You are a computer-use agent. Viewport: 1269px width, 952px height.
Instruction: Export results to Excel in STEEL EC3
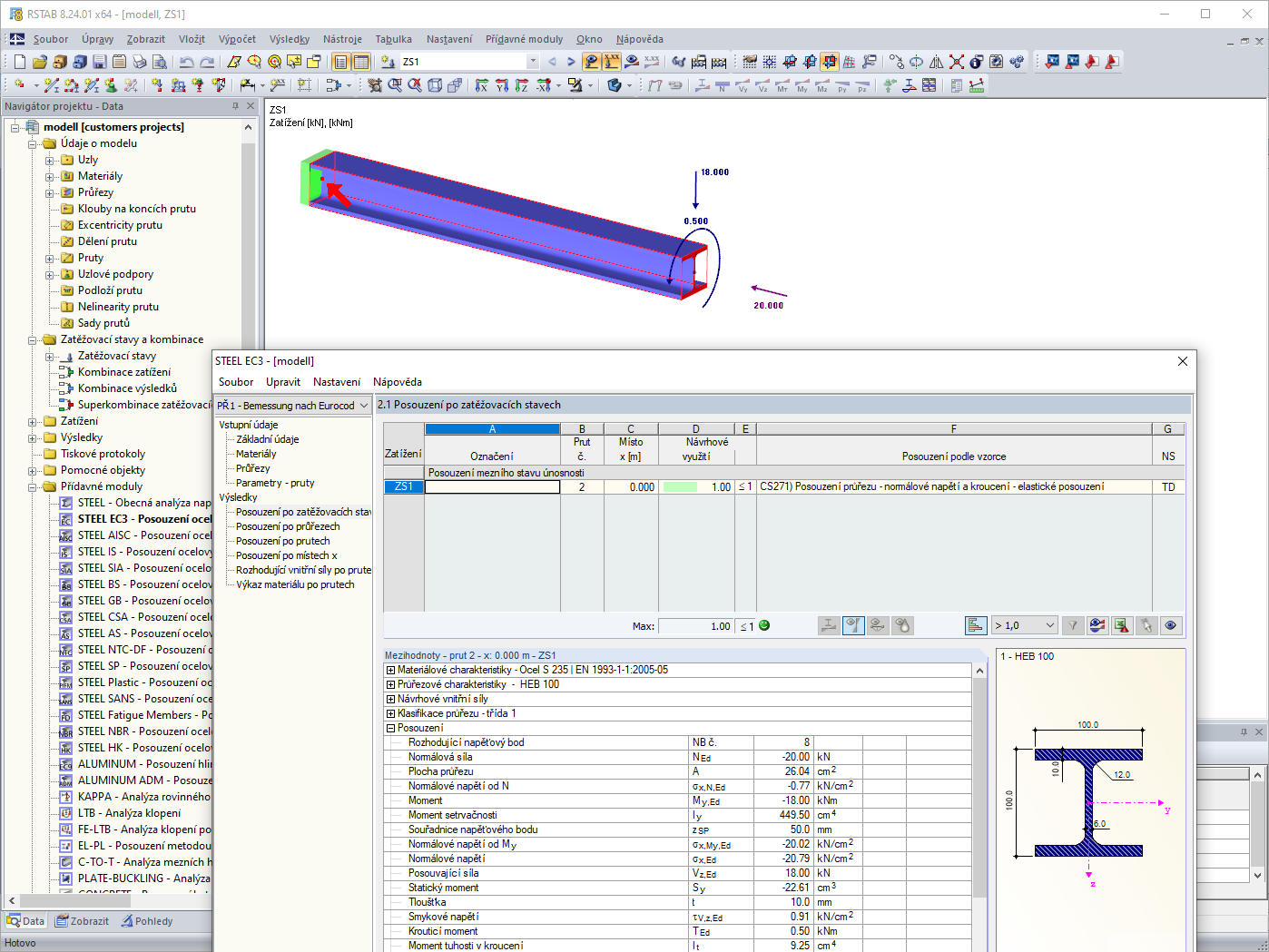point(1122,625)
